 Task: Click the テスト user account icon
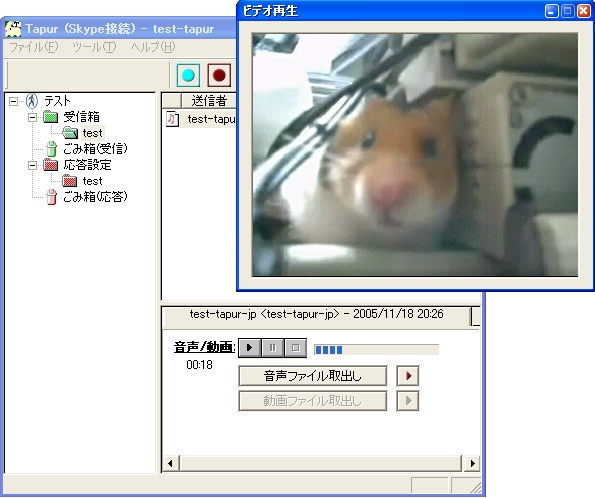32,101
